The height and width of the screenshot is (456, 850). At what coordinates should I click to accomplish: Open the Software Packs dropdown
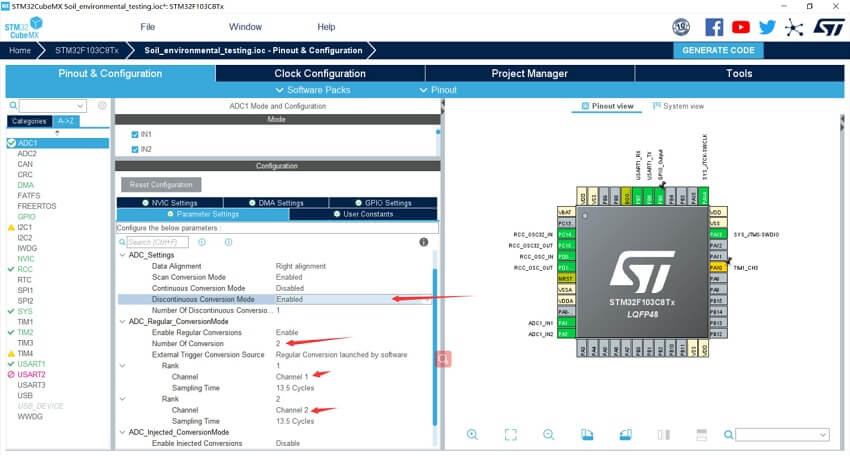tap(313, 90)
